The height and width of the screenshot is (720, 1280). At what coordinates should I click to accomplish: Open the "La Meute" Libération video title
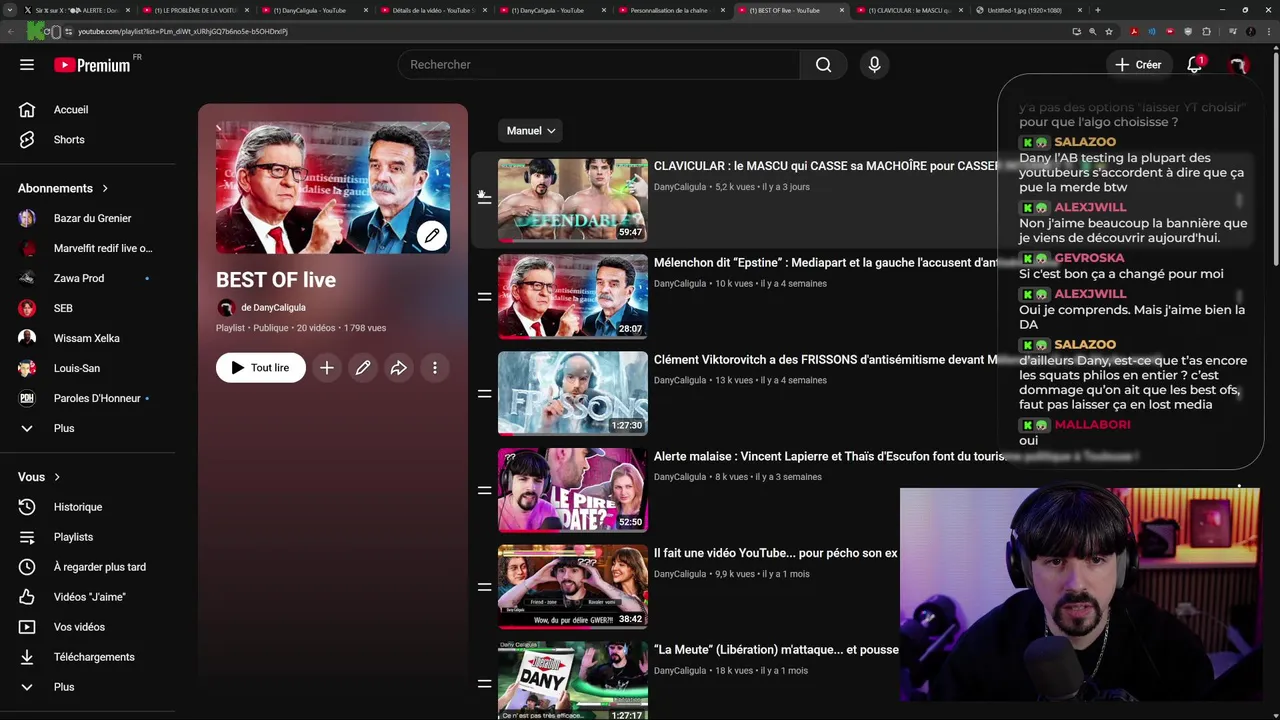(776, 650)
